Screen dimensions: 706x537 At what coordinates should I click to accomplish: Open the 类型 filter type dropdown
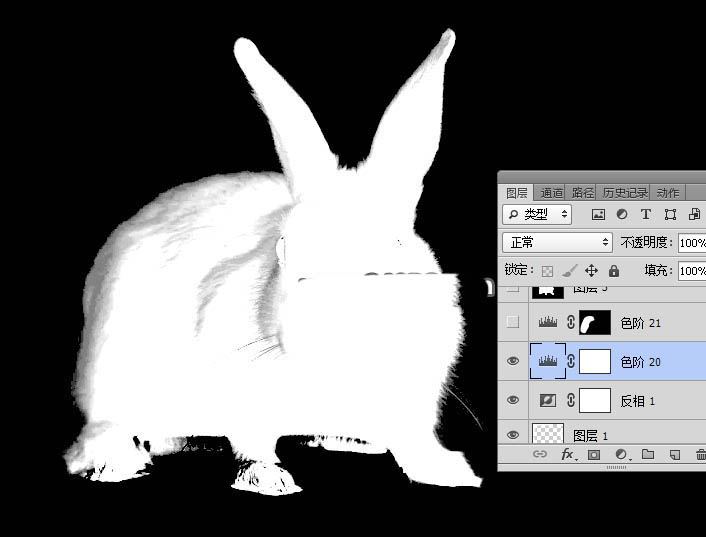537,215
